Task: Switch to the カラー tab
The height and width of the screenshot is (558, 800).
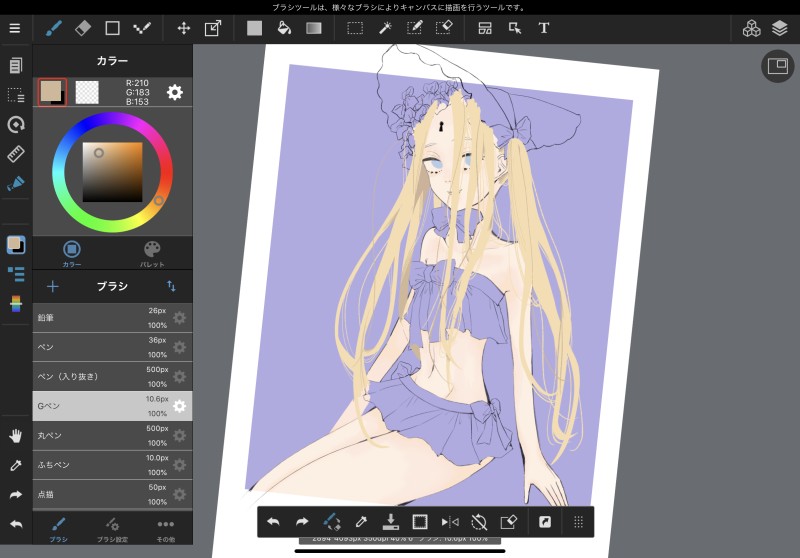Action: [72, 253]
